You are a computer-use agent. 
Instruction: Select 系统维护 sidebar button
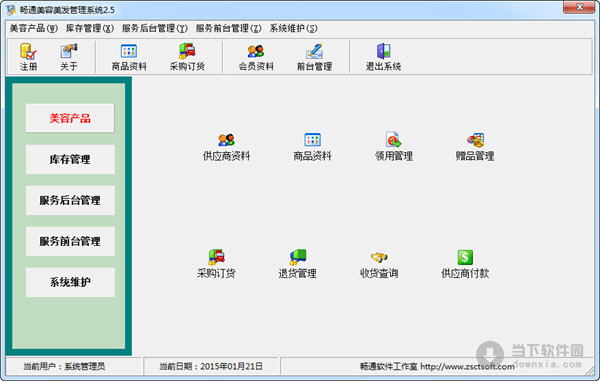[x=70, y=282]
